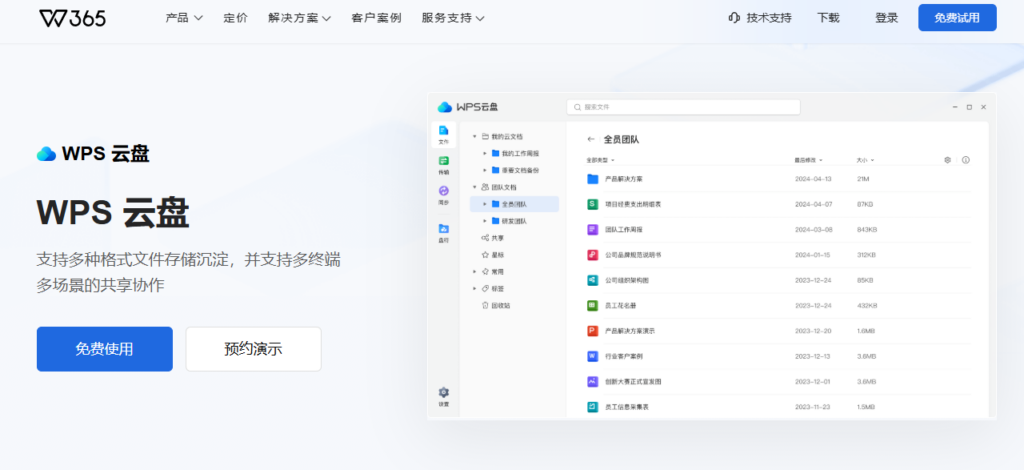
Task: Click the 免费试用 button in header
Action: [957, 18]
